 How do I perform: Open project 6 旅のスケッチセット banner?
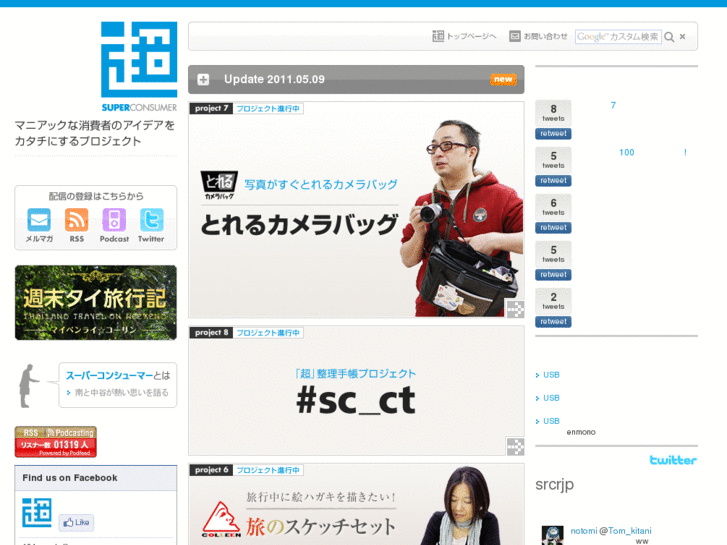pyautogui.click(x=356, y=504)
